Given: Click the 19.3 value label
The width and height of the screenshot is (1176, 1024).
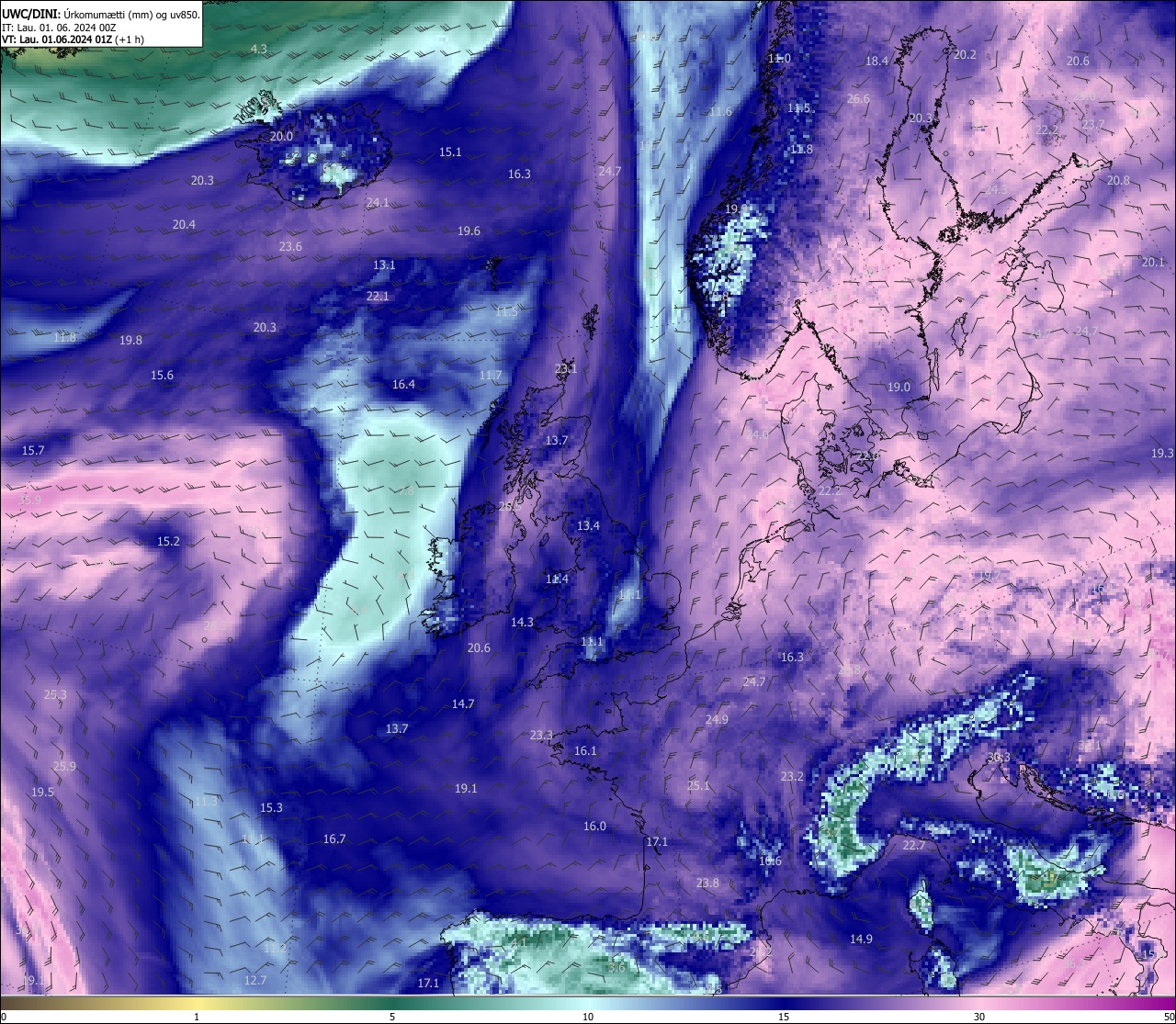Looking at the screenshot, I should (x=1162, y=453).
